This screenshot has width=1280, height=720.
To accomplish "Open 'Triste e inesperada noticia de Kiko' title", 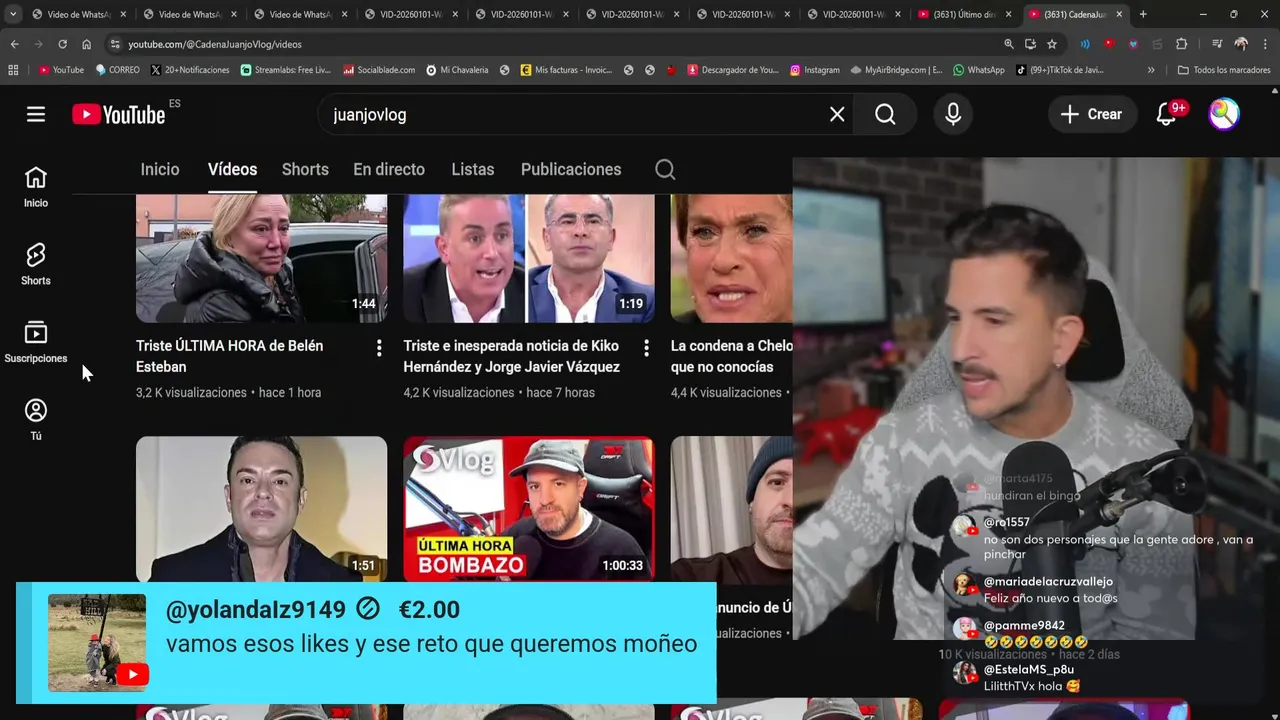I will [x=511, y=356].
